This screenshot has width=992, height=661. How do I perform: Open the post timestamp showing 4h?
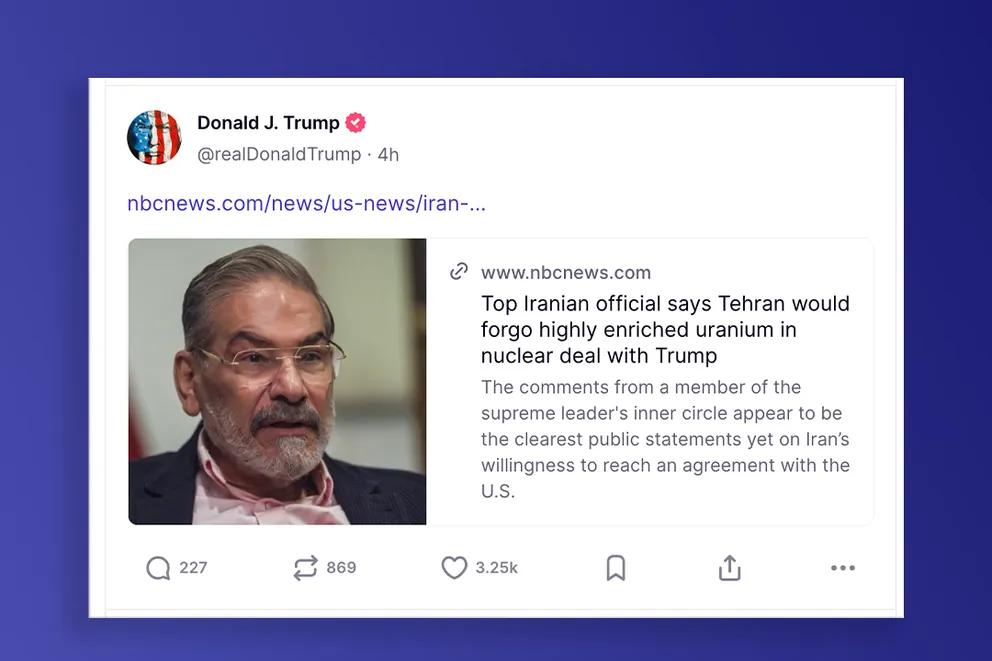[x=386, y=154]
